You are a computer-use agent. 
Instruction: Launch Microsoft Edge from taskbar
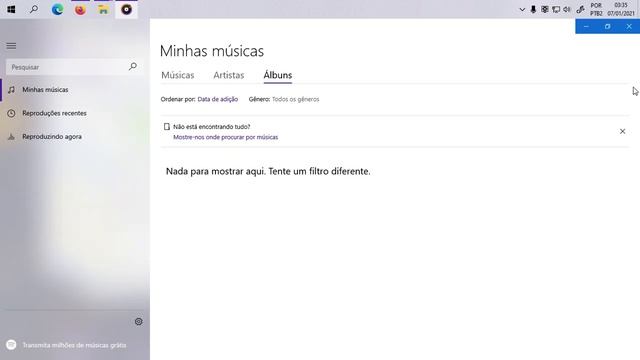pyautogui.click(x=57, y=9)
